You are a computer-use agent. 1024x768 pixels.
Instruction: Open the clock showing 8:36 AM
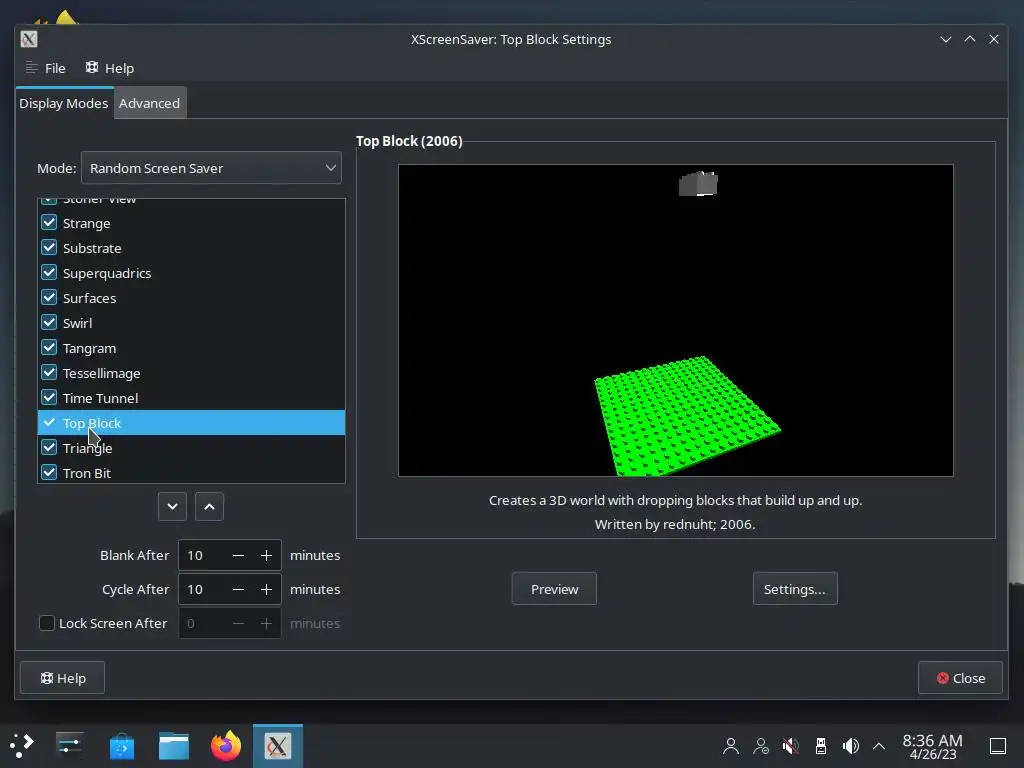point(933,746)
